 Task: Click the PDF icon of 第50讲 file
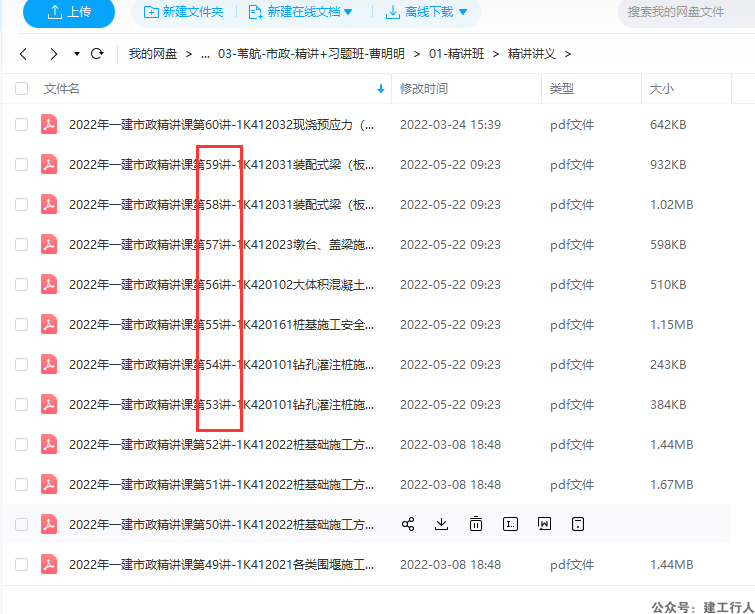(x=49, y=524)
